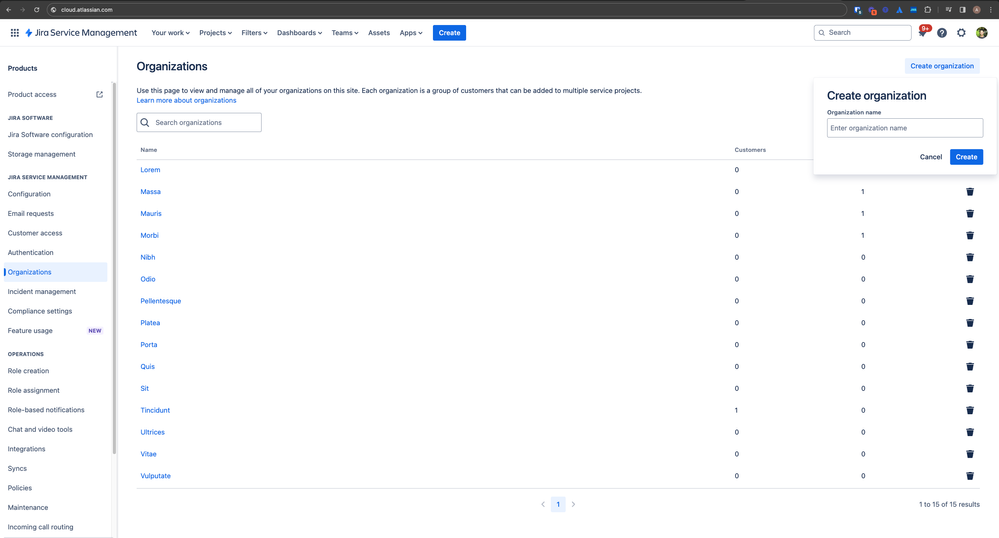
Task: Open the Lorem organization link
Action: 150,170
